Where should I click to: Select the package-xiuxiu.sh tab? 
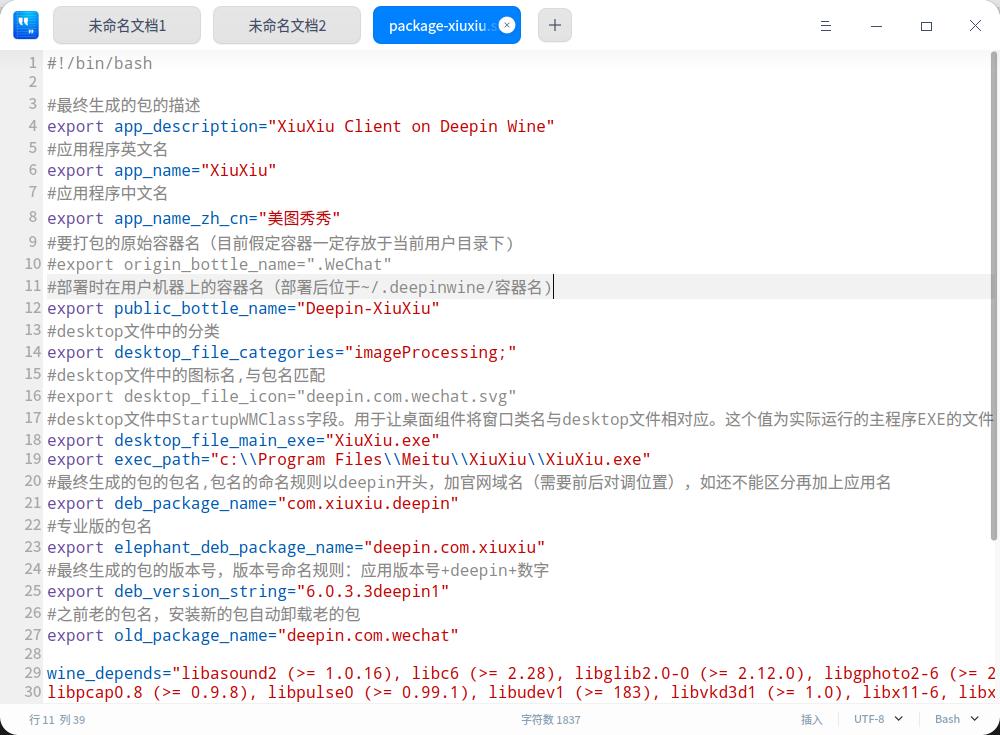(x=438, y=26)
